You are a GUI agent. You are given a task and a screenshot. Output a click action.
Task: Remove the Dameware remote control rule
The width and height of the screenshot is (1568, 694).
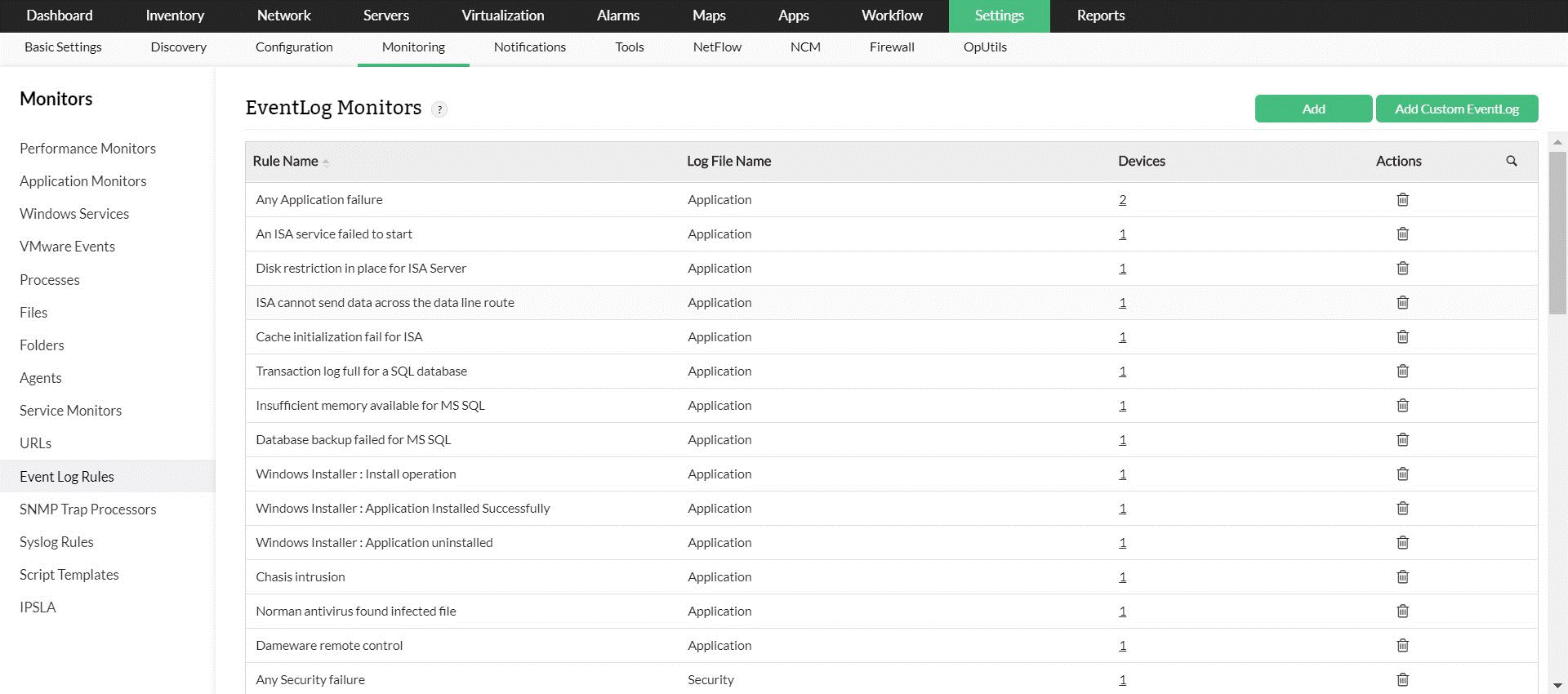point(1402,645)
